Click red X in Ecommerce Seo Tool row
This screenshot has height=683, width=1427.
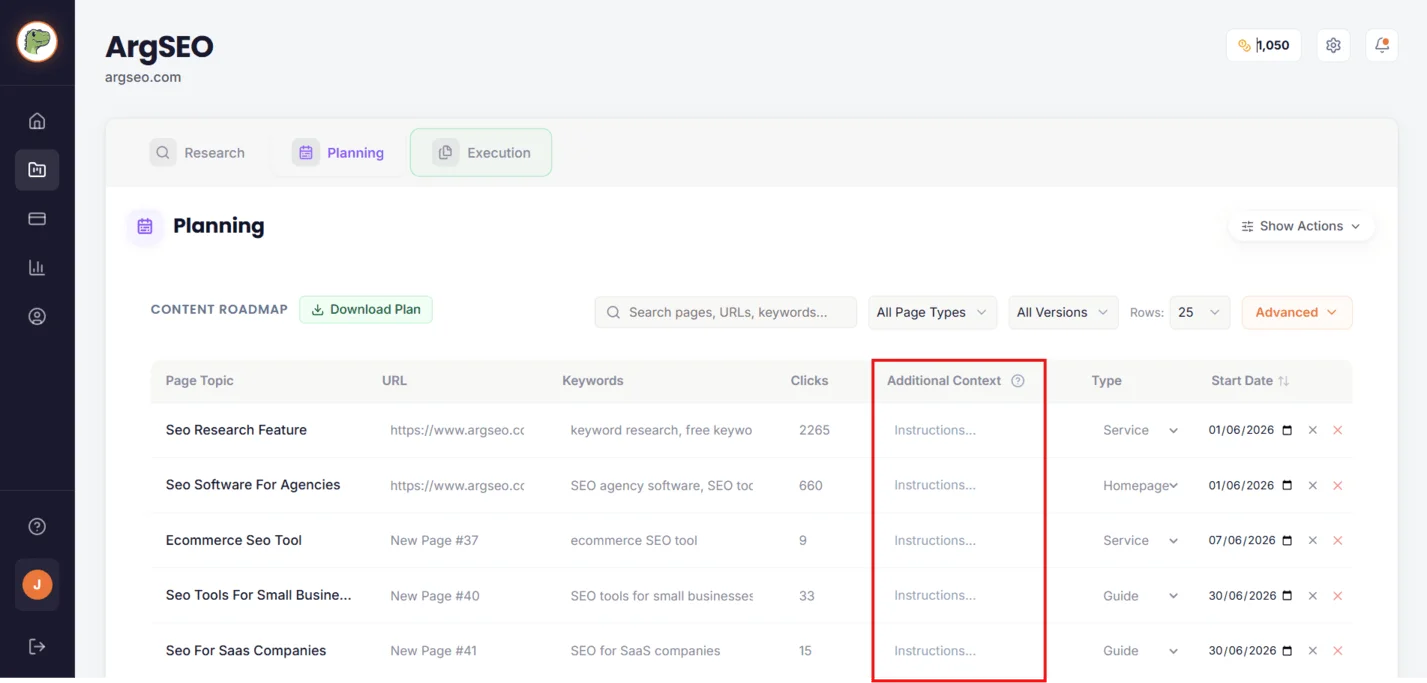pos(1338,540)
